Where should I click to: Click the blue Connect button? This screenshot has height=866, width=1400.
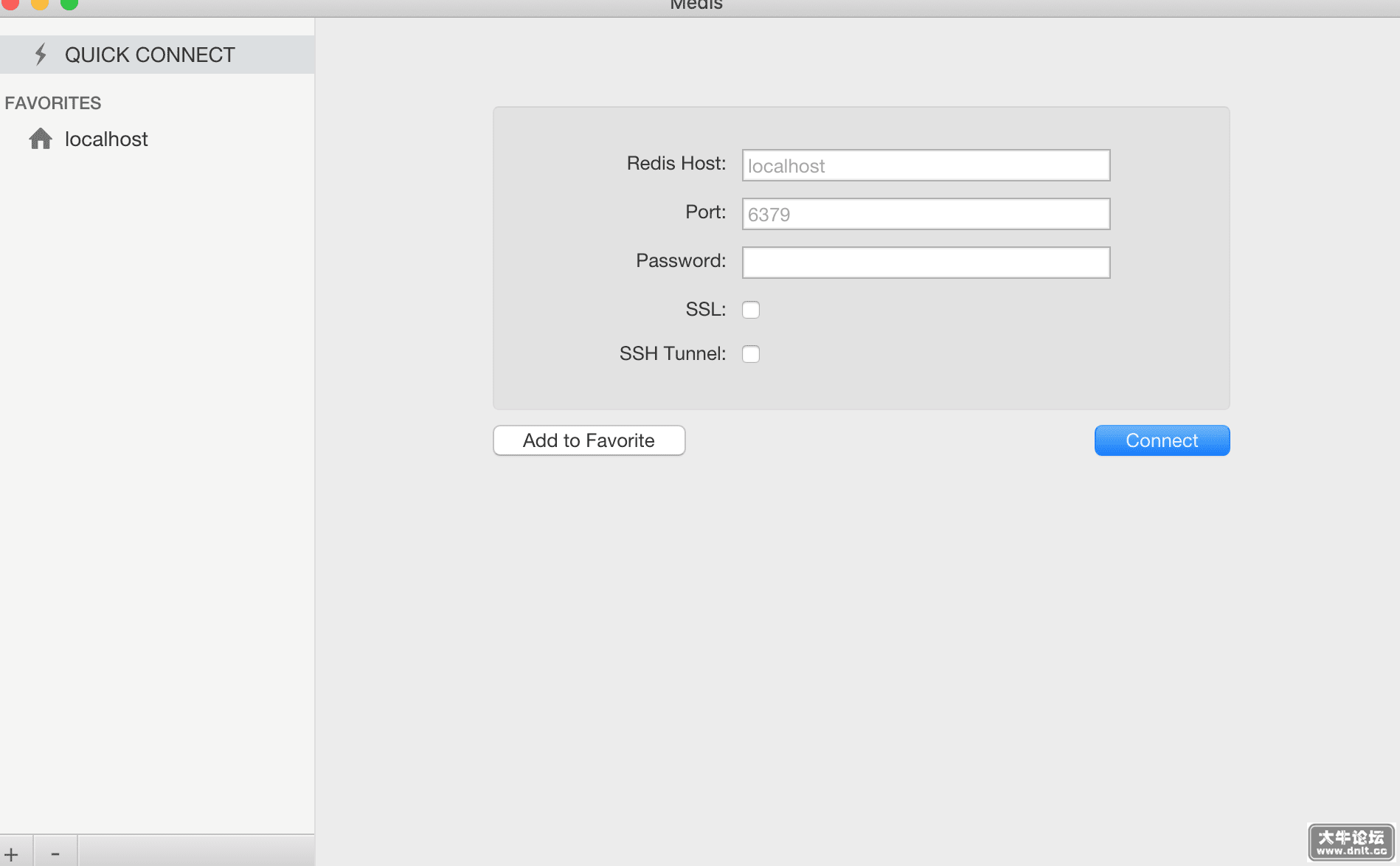1162,440
